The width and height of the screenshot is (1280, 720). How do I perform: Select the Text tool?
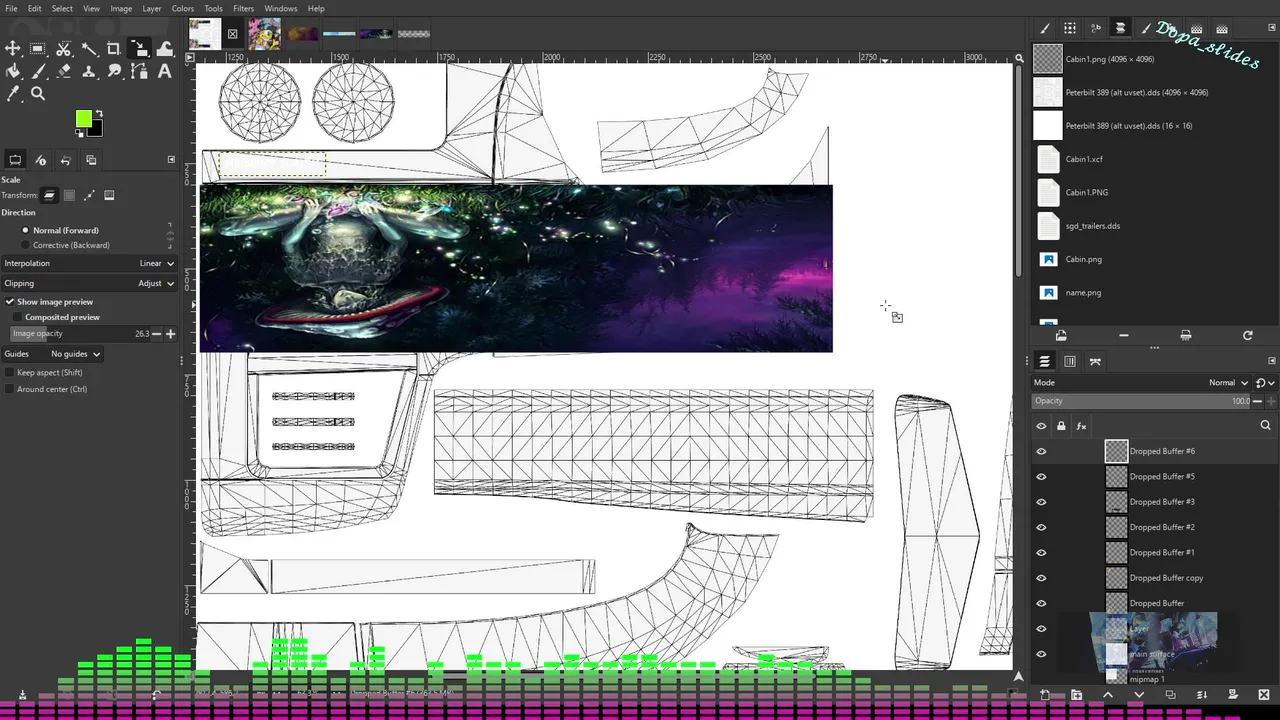[165, 71]
